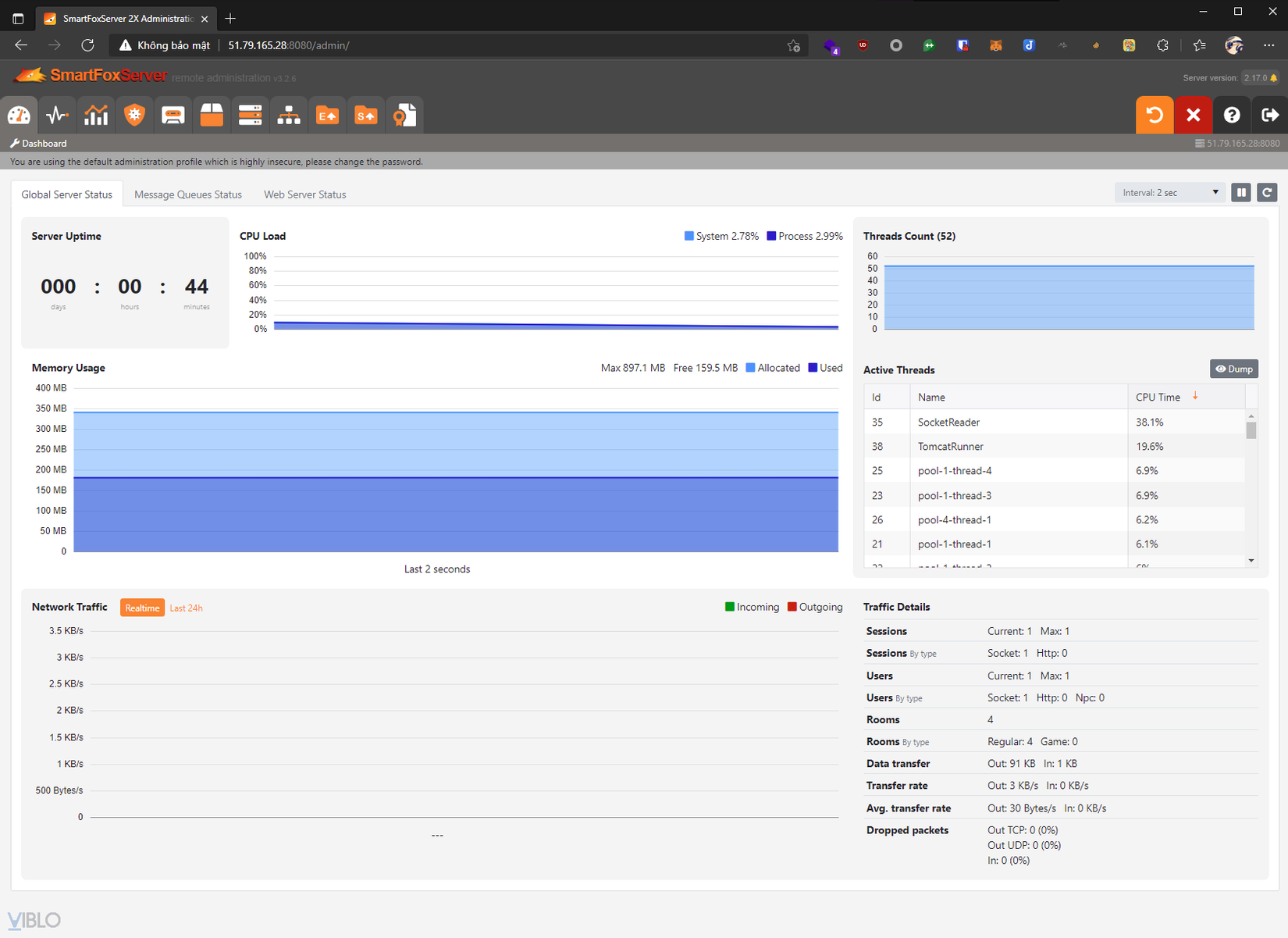Click the Dump threads button
1288x938 pixels.
tap(1233, 369)
